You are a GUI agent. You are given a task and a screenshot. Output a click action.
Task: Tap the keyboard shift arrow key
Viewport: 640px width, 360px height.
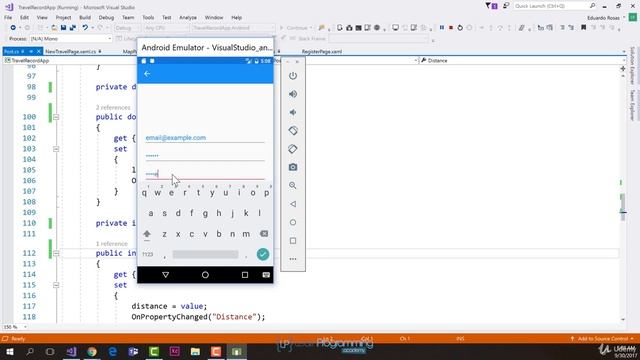pos(147,234)
